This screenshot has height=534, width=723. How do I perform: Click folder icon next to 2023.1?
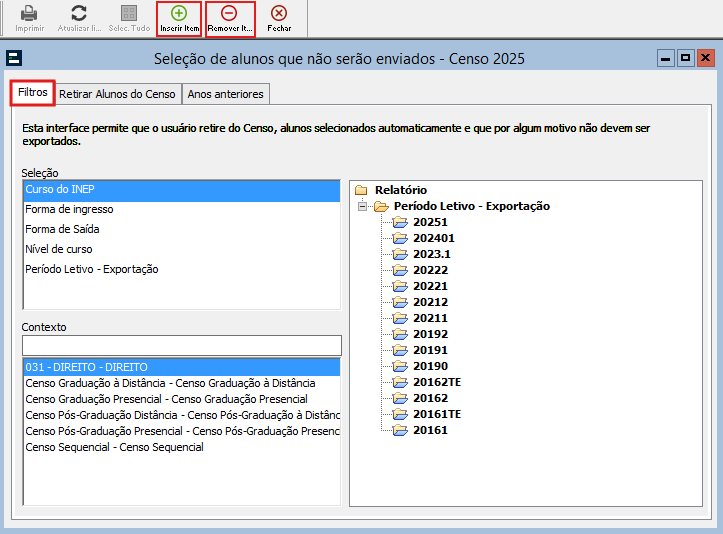coord(400,254)
